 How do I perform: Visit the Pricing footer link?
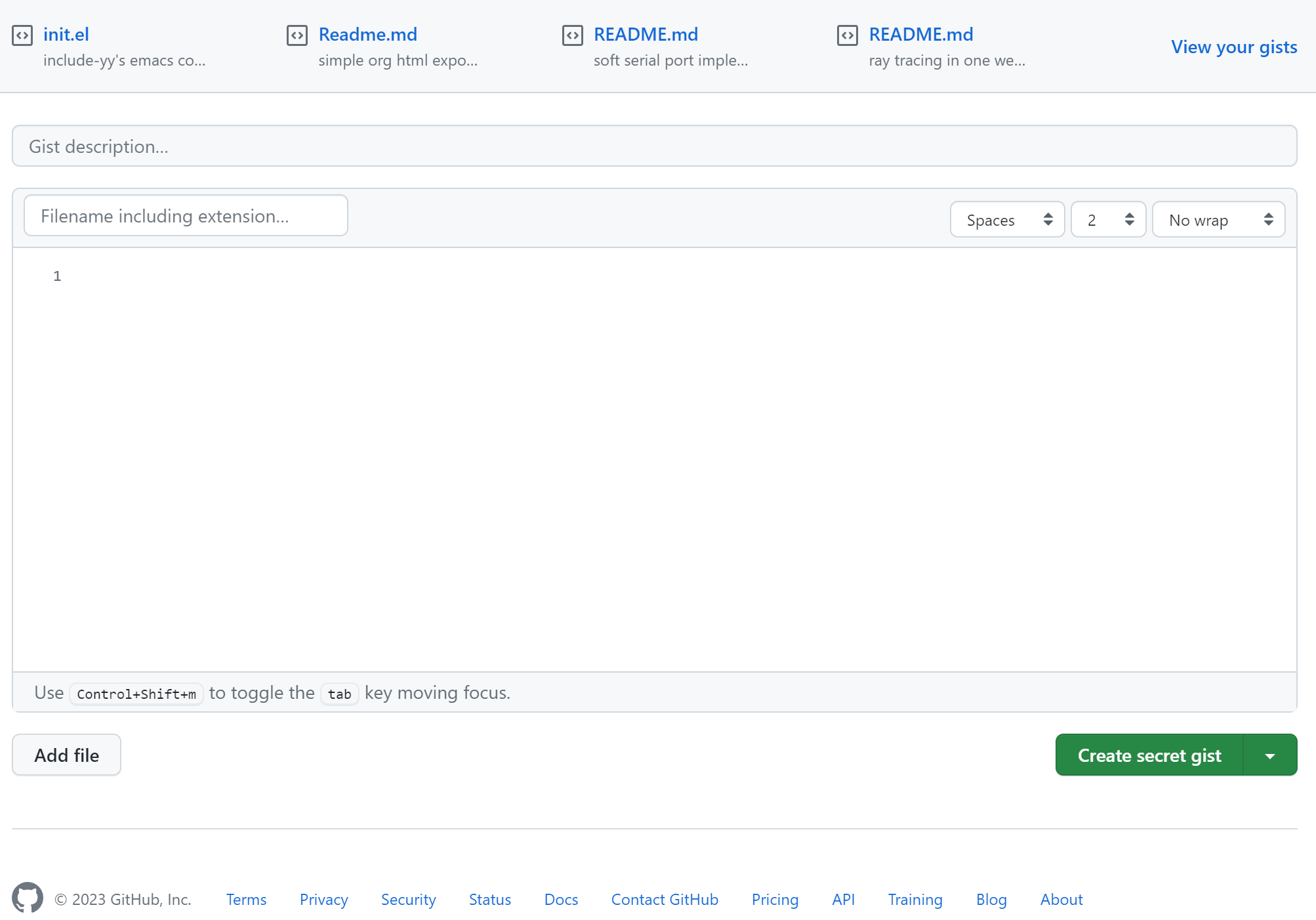pyautogui.click(x=775, y=900)
